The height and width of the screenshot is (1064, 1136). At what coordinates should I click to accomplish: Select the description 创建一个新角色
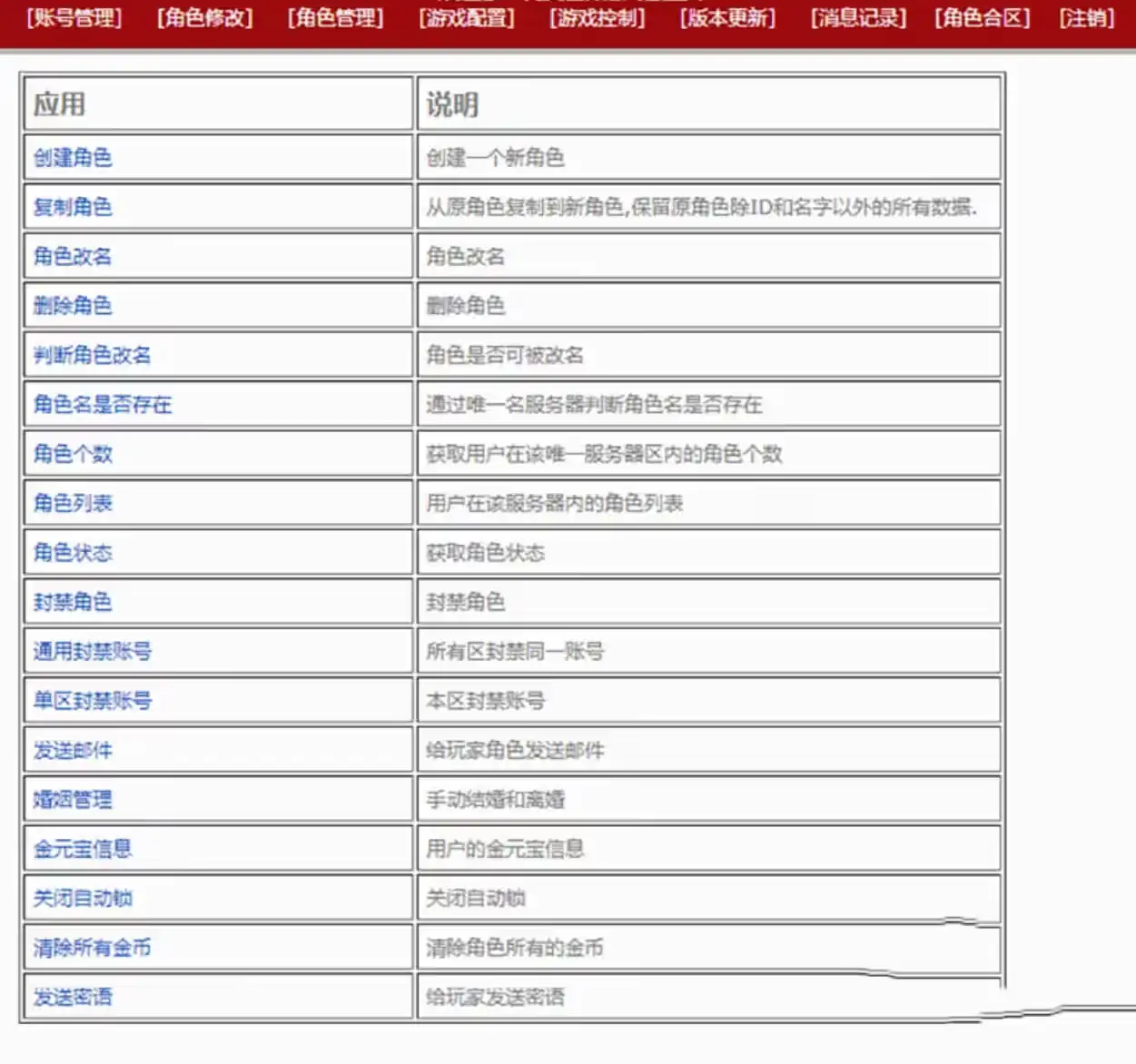point(495,158)
